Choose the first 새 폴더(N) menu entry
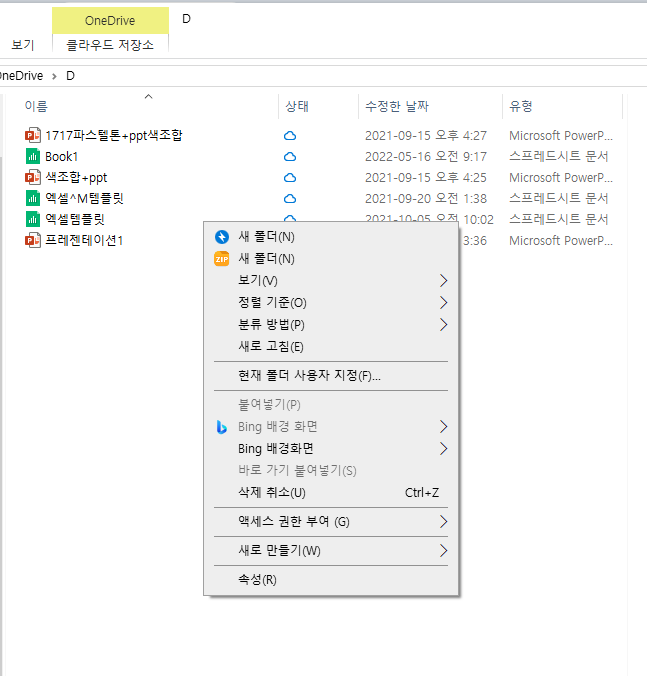Image resolution: width=647 pixels, height=676 pixels. tap(331, 237)
